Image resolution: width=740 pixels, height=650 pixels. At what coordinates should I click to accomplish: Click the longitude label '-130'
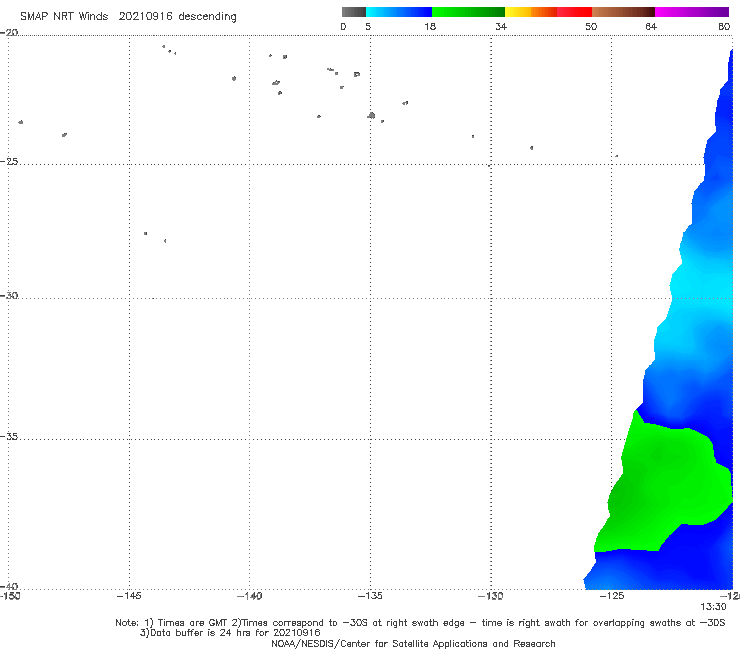click(490, 596)
